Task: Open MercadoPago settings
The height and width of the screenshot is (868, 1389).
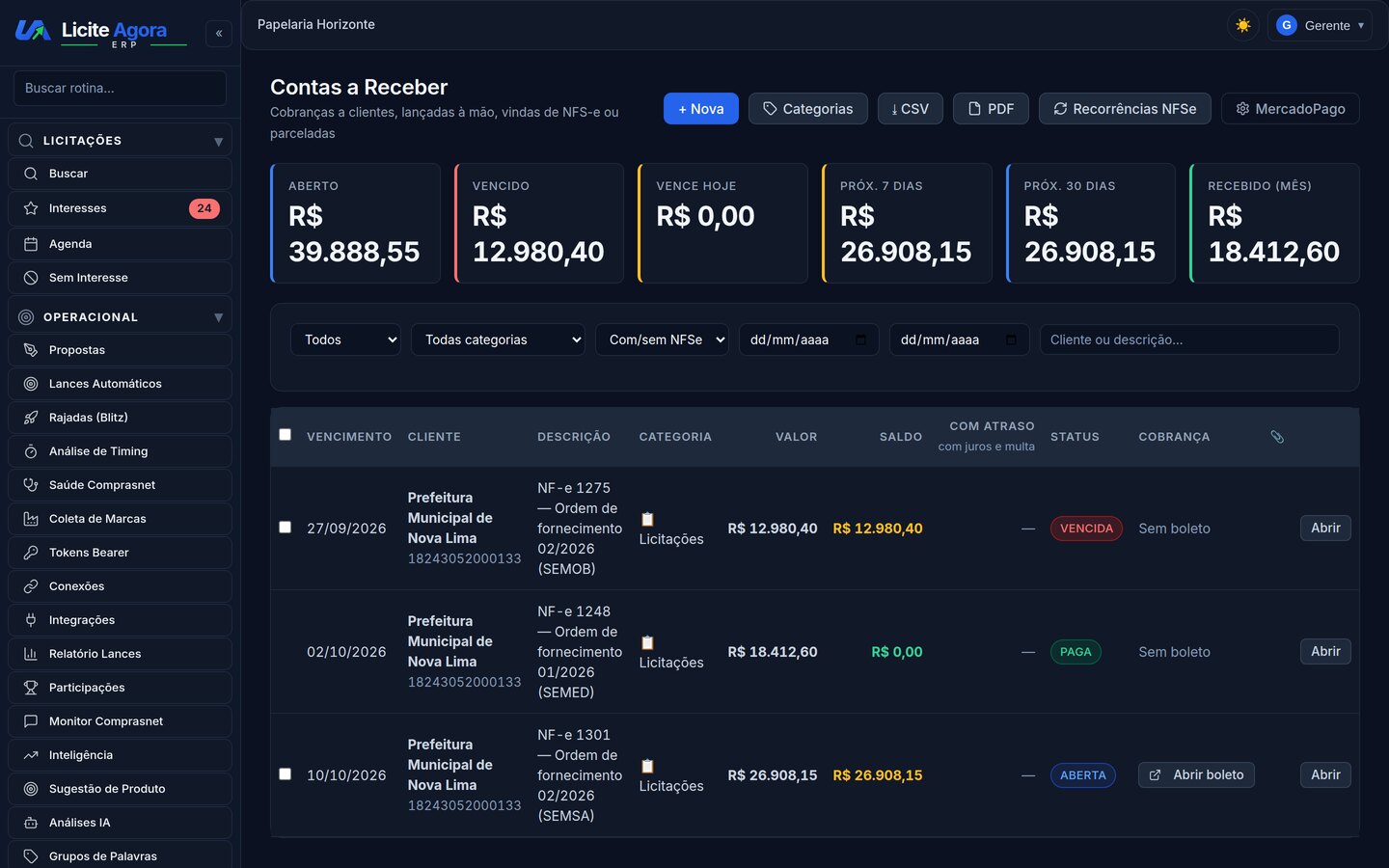Action: point(1291,109)
